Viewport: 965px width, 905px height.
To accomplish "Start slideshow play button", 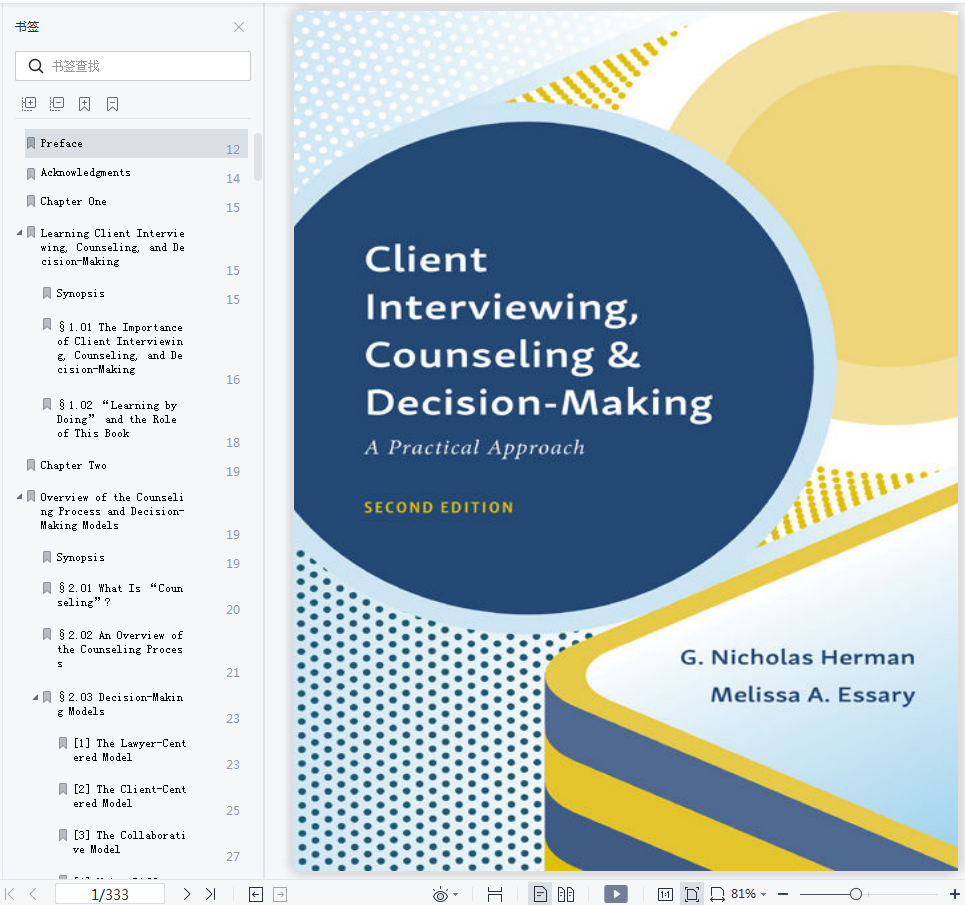I will pos(615,894).
